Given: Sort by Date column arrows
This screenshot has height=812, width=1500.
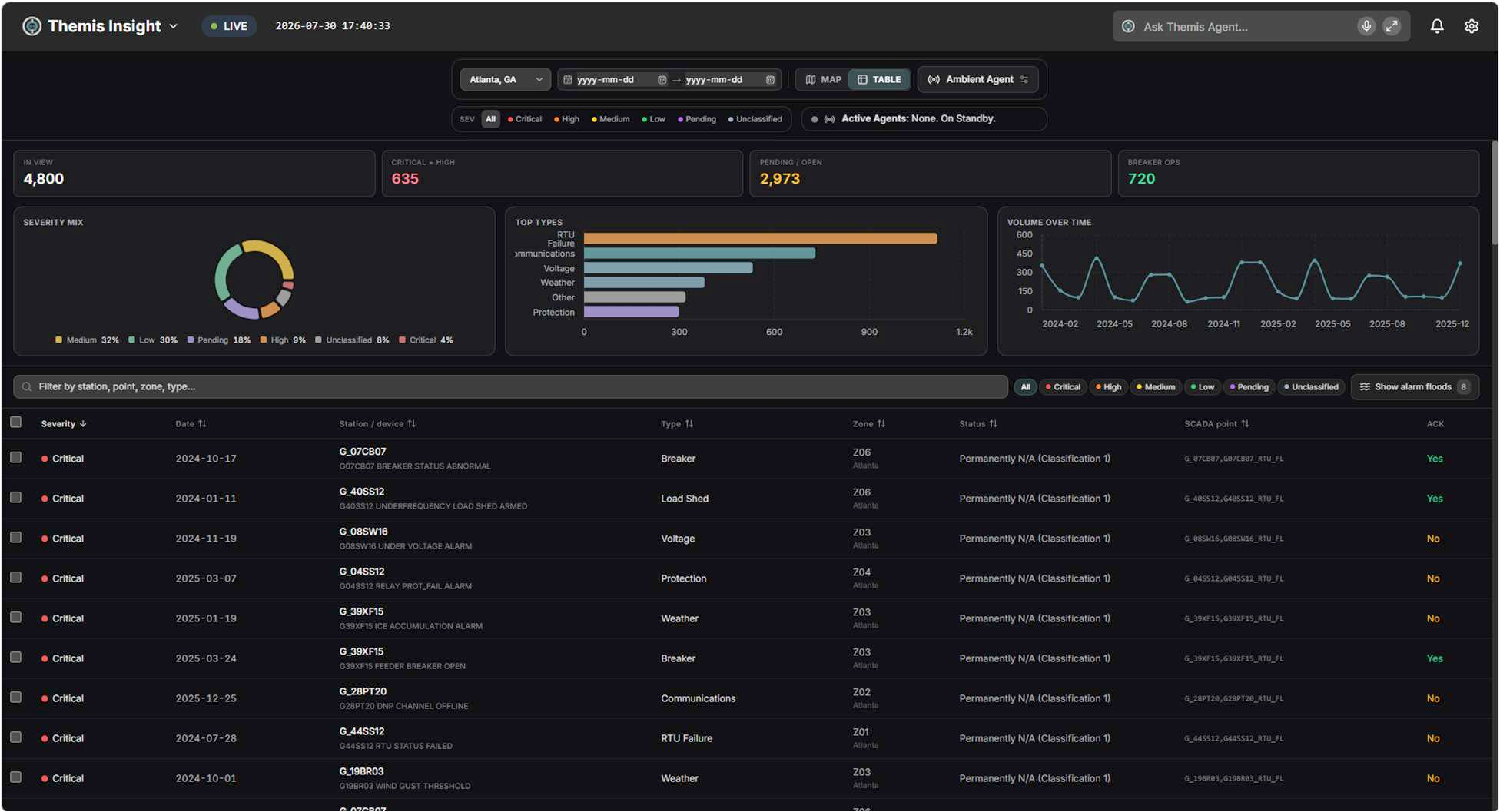Looking at the screenshot, I should [202, 423].
